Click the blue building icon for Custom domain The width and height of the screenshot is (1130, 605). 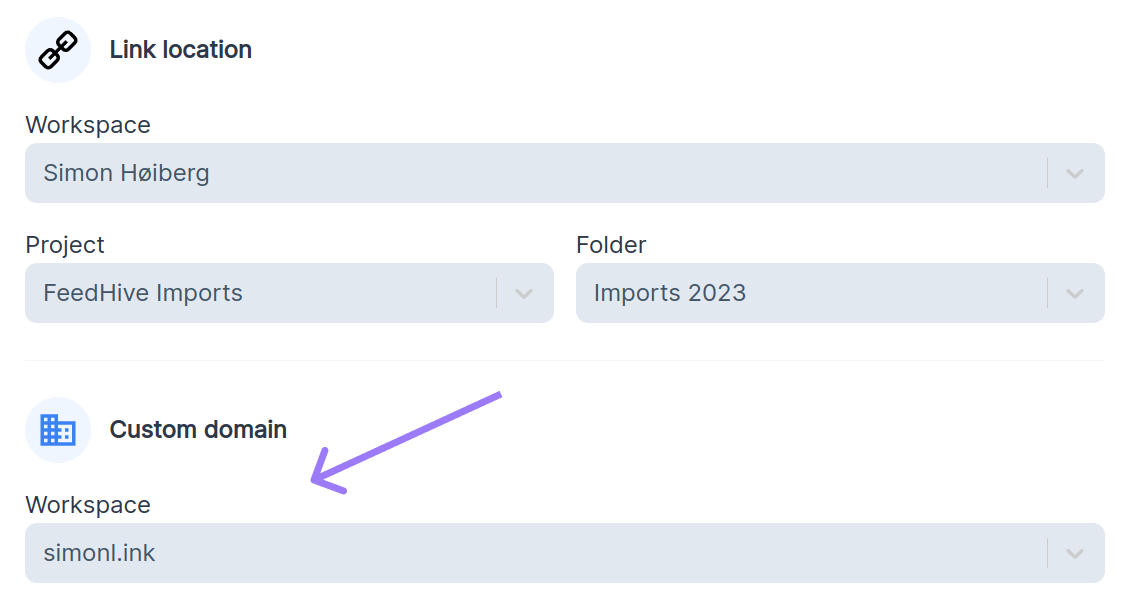(x=57, y=429)
